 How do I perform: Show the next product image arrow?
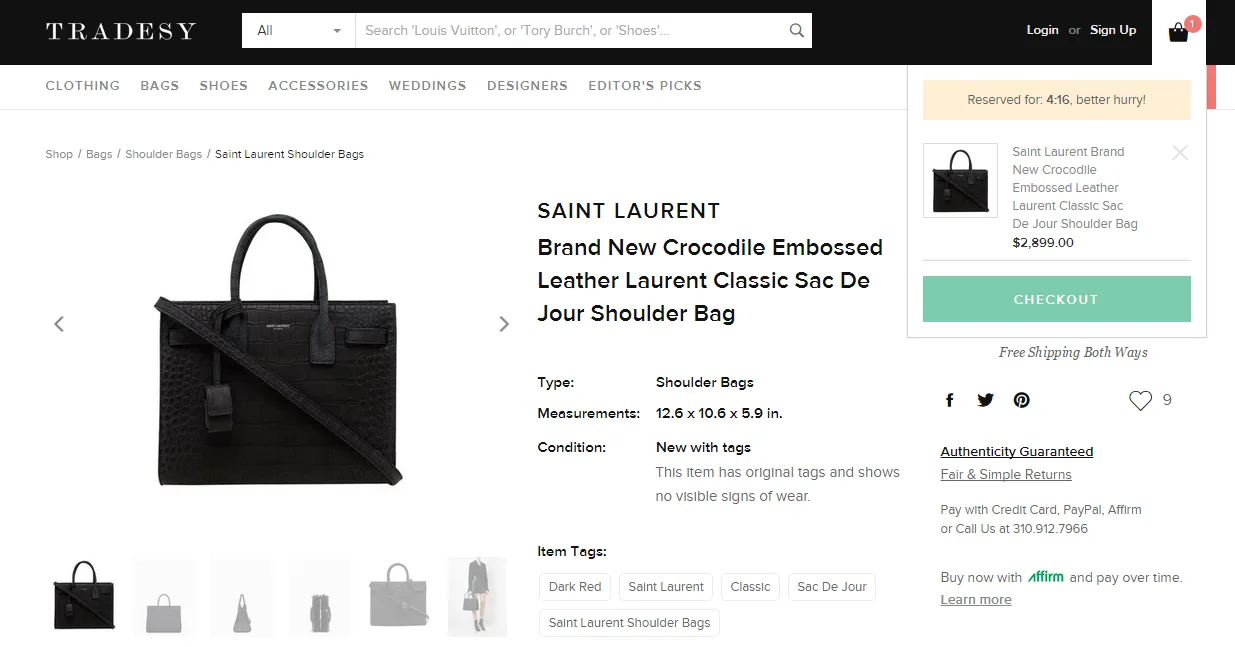click(504, 324)
